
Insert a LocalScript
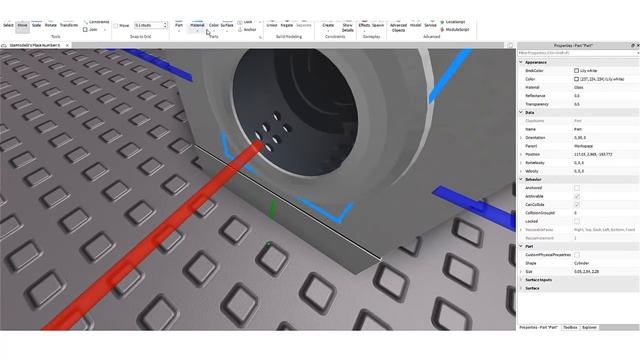[x=452, y=22]
